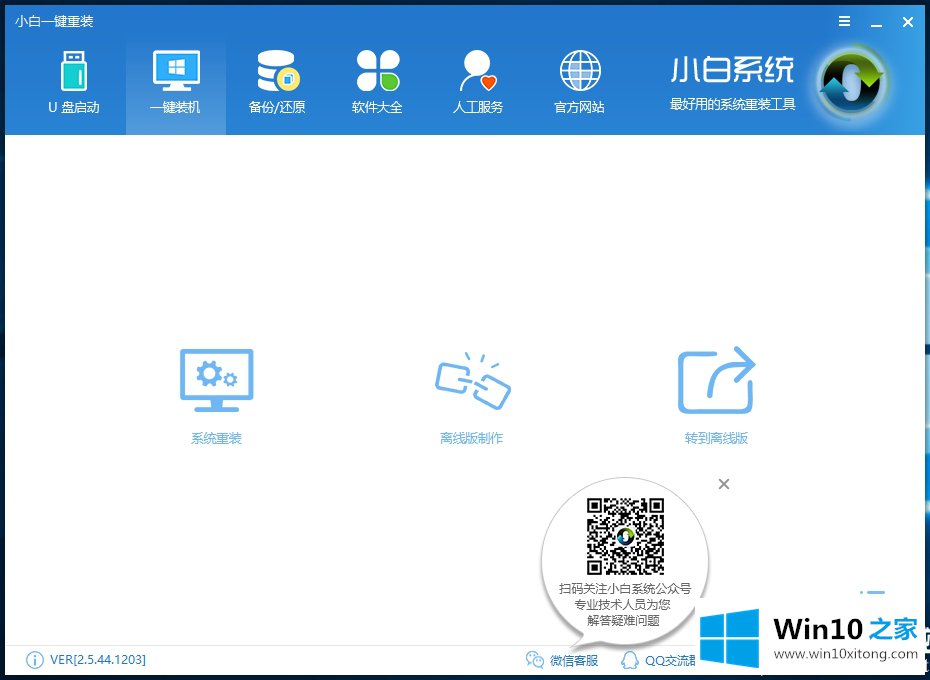The width and height of the screenshot is (930, 680).
Task: Click the 小白系统 round logo emblem
Action: tap(852, 84)
